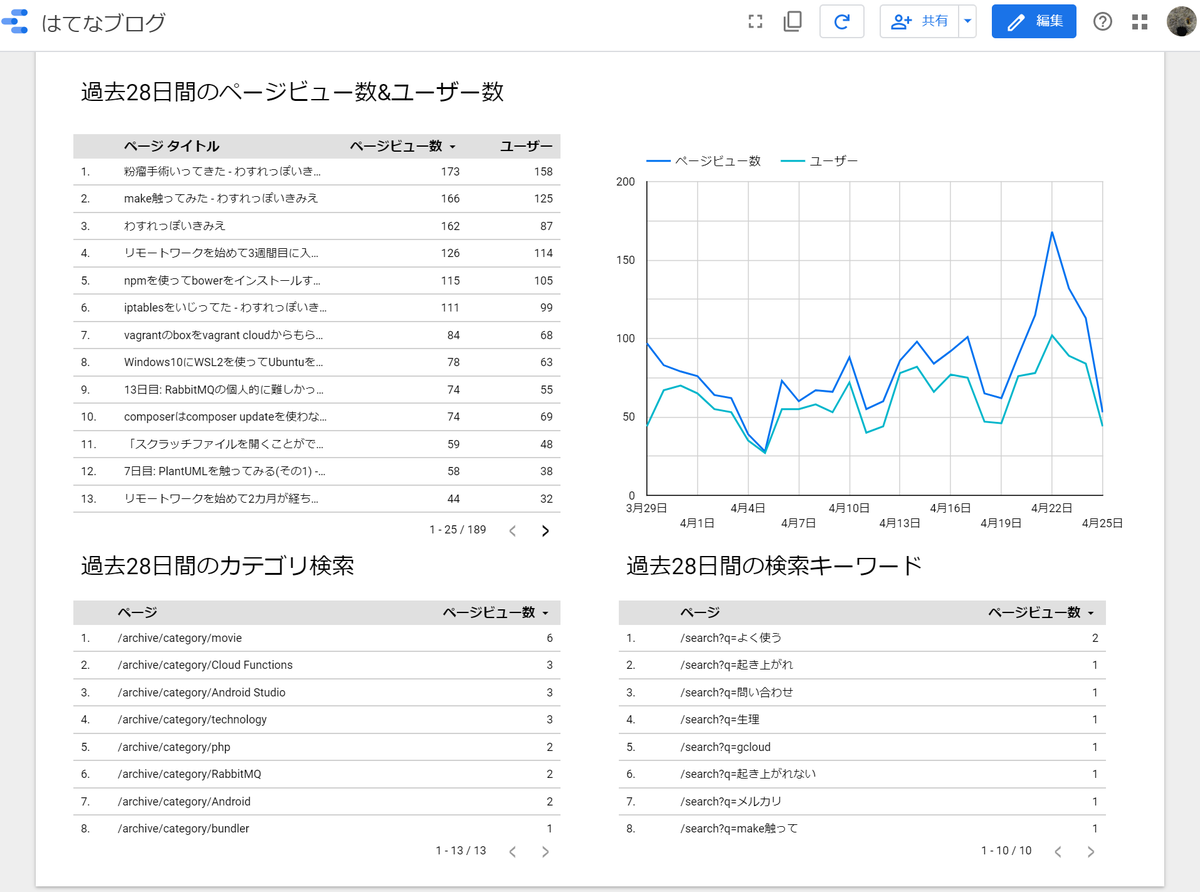Click the 編集 edit button

pyautogui.click(x=1034, y=21)
